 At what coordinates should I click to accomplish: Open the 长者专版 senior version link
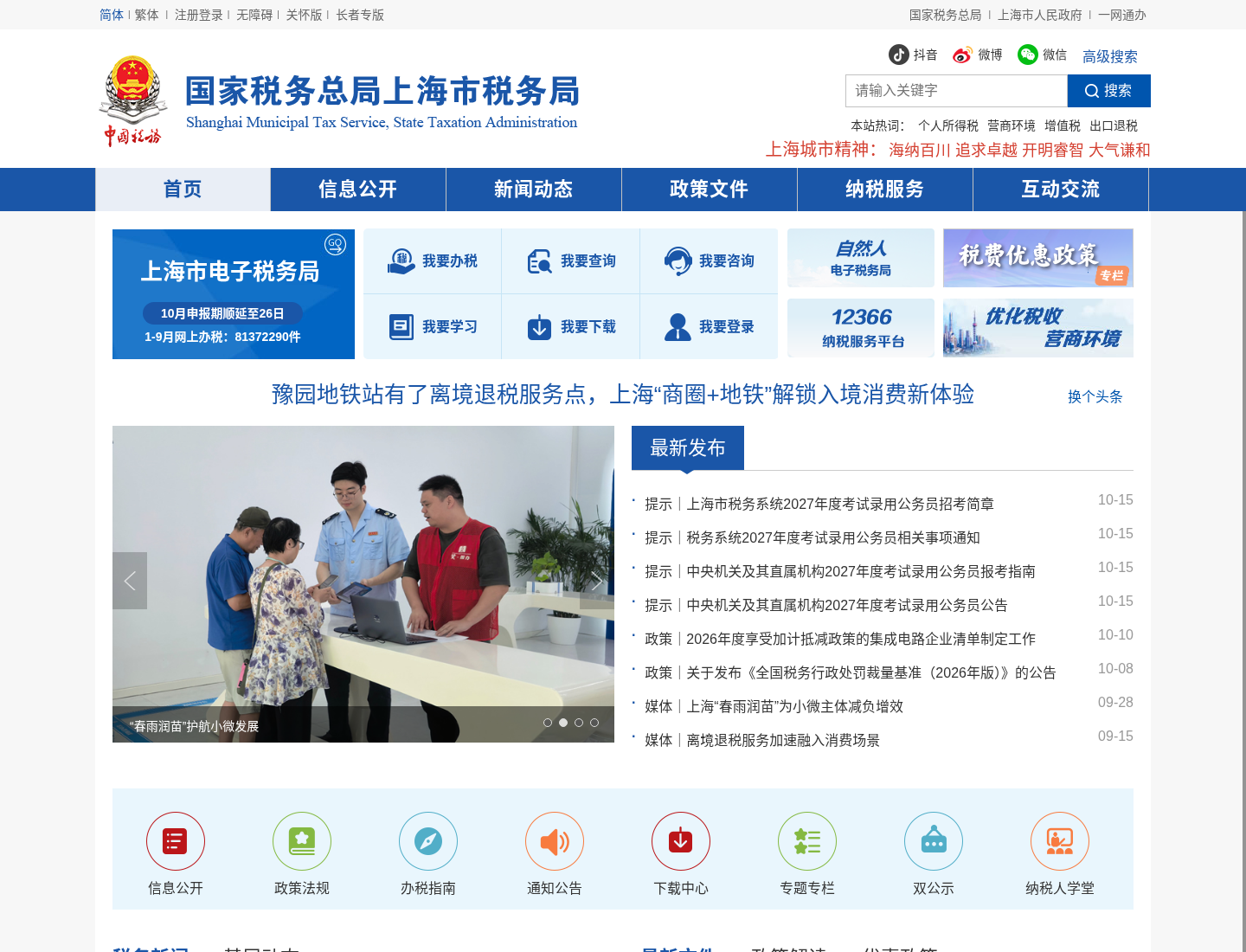(x=360, y=15)
